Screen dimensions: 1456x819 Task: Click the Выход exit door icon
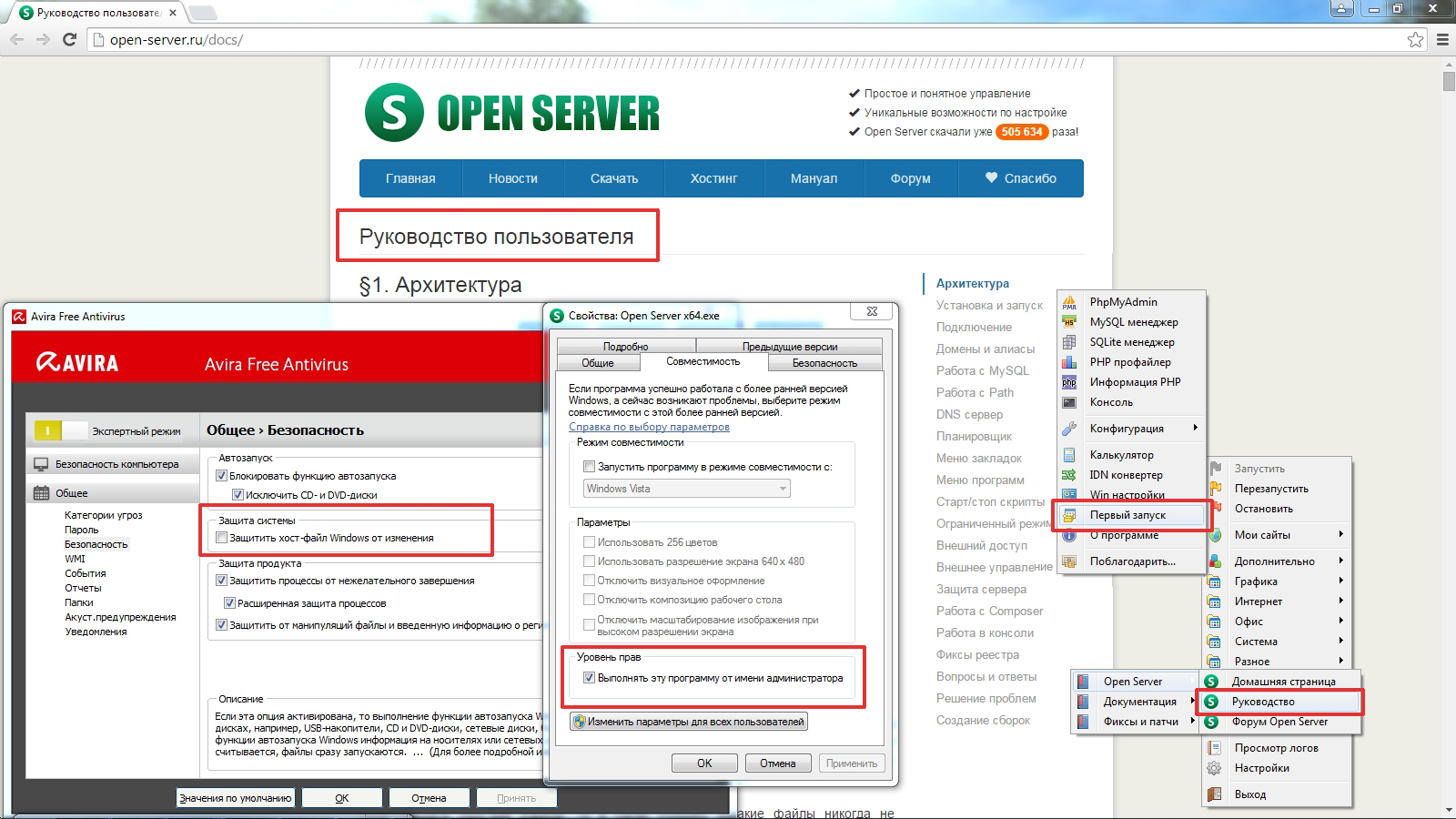coord(1214,794)
